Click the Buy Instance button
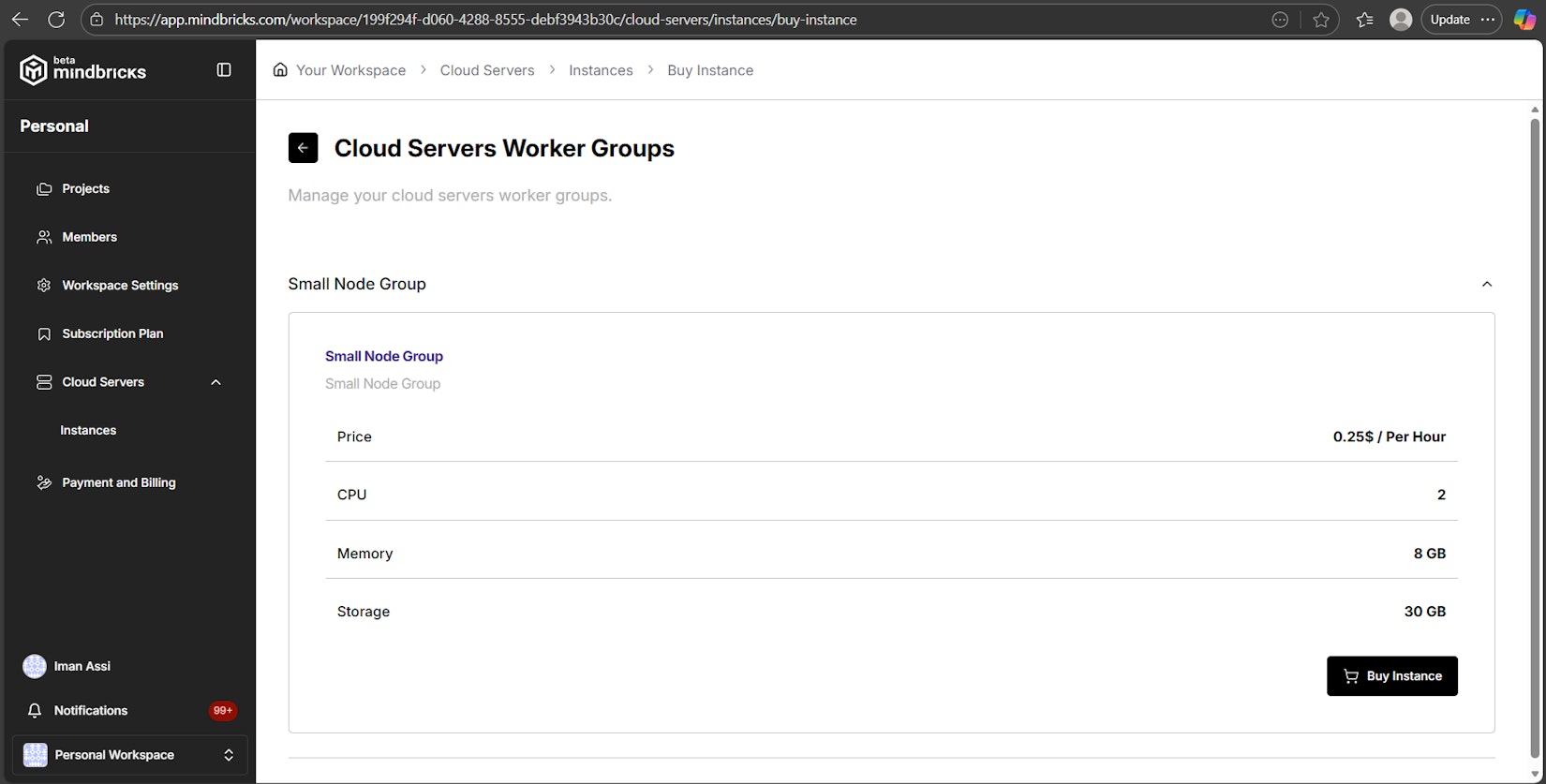Viewport: 1546px width, 784px height. coord(1391,676)
